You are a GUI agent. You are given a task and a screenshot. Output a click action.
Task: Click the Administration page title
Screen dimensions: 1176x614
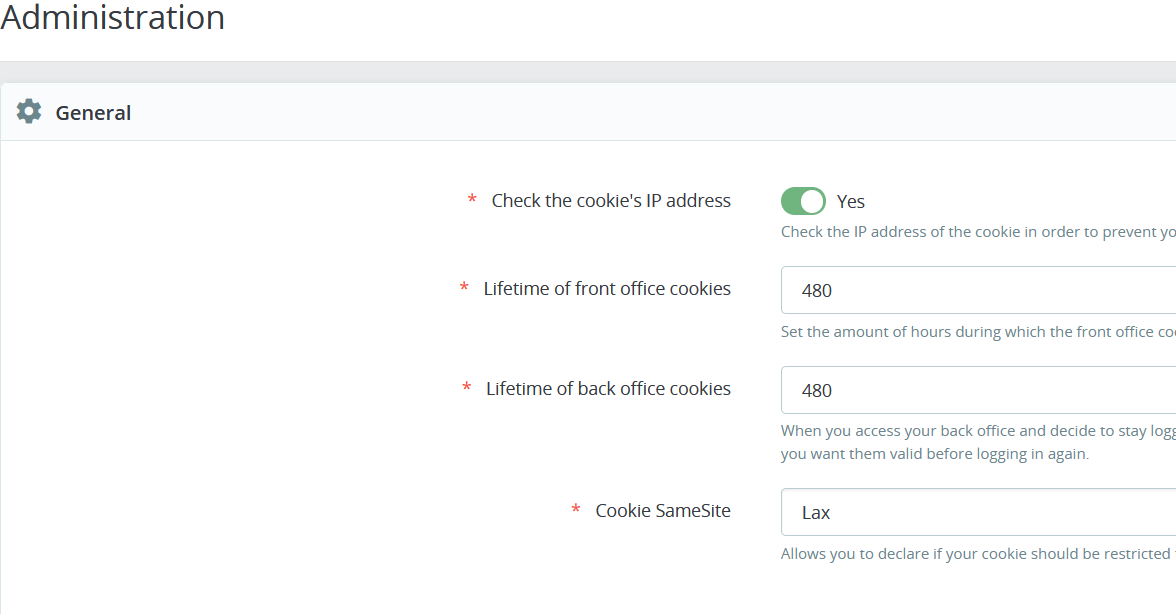[x=112, y=17]
